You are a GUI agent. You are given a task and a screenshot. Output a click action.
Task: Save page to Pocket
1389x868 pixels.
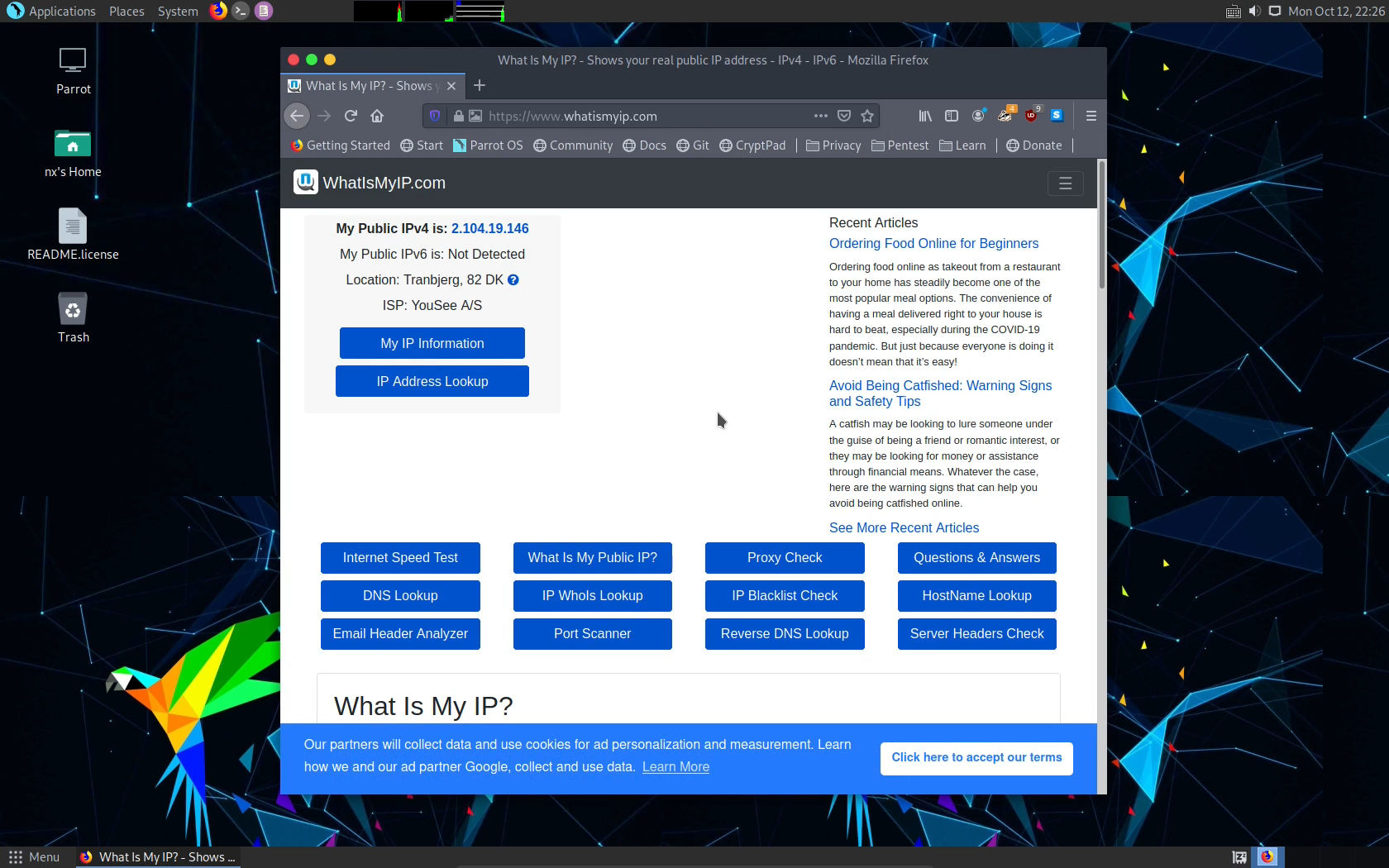click(x=844, y=116)
